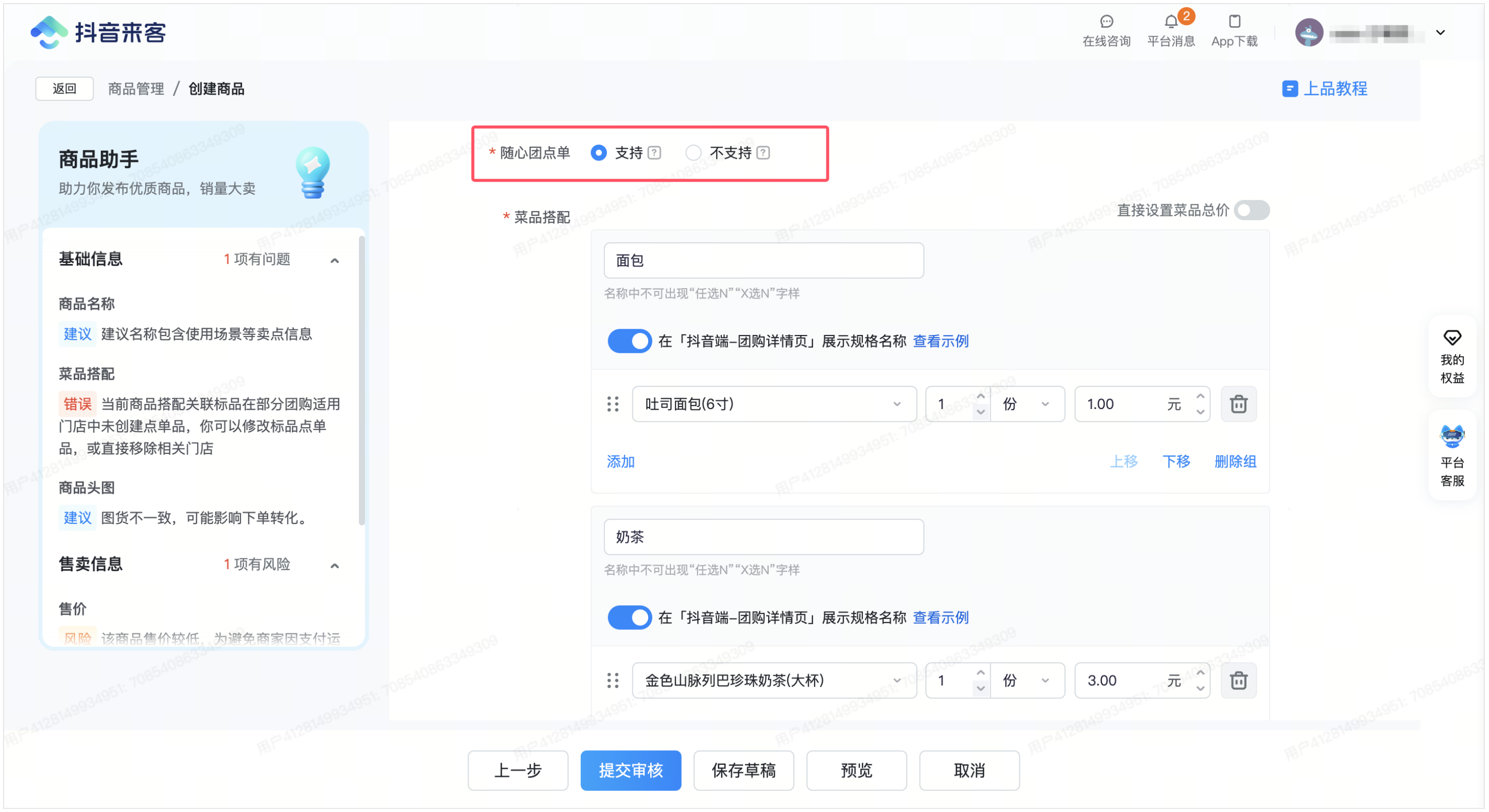Disable spec name display toggle for 面包
This screenshot has height=812, width=1489.
point(630,341)
